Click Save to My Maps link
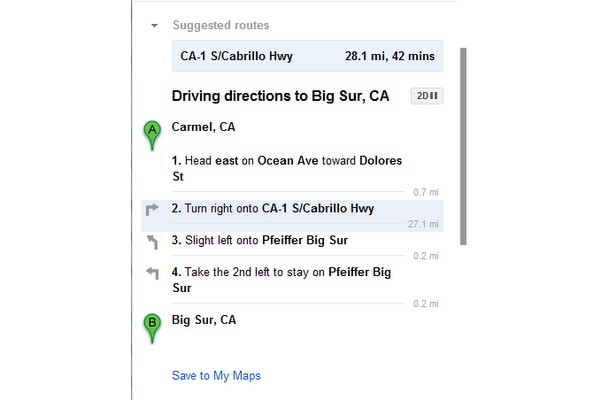The image size is (600, 400). (216, 376)
